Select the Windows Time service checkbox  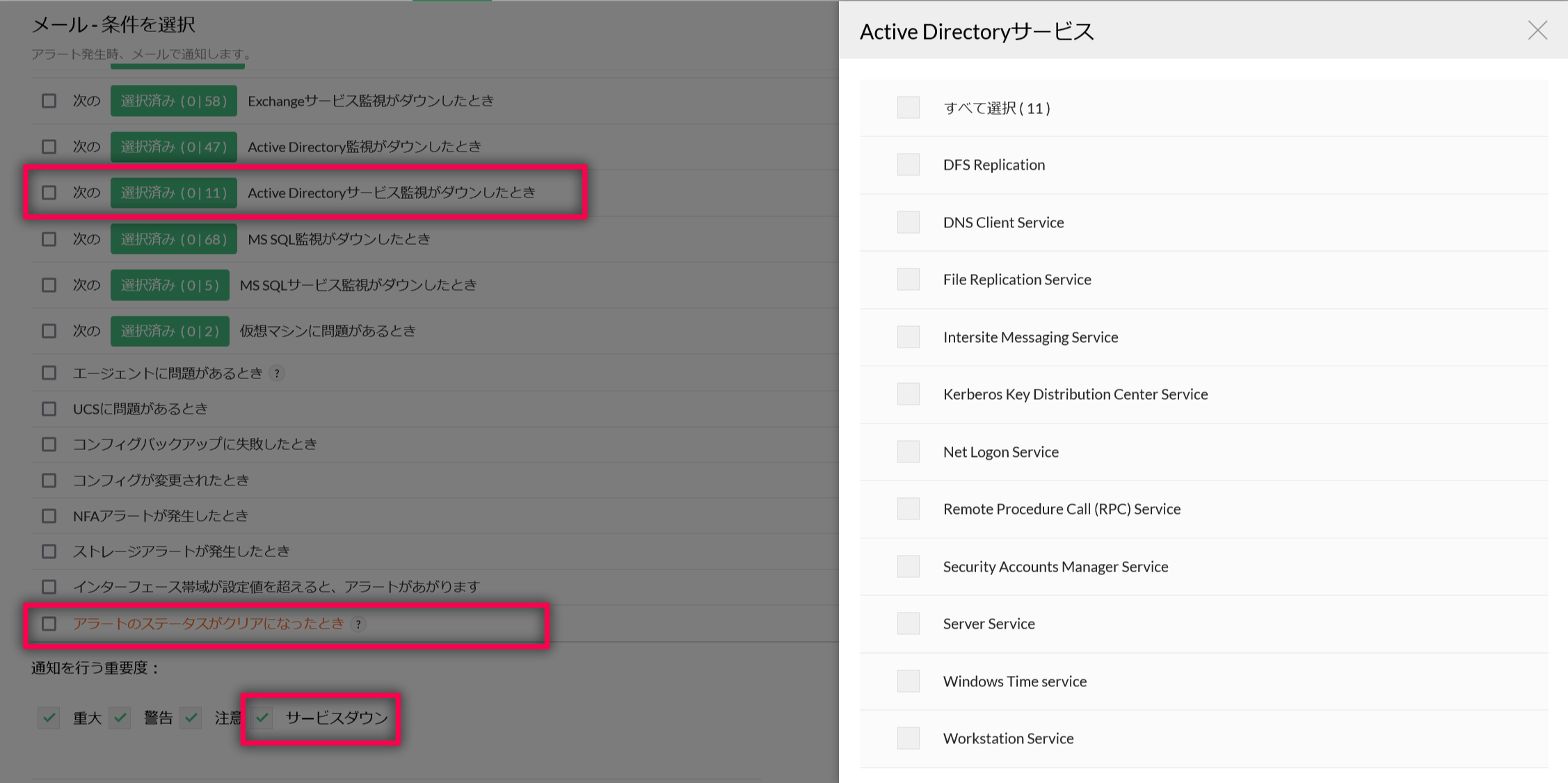pos(908,681)
